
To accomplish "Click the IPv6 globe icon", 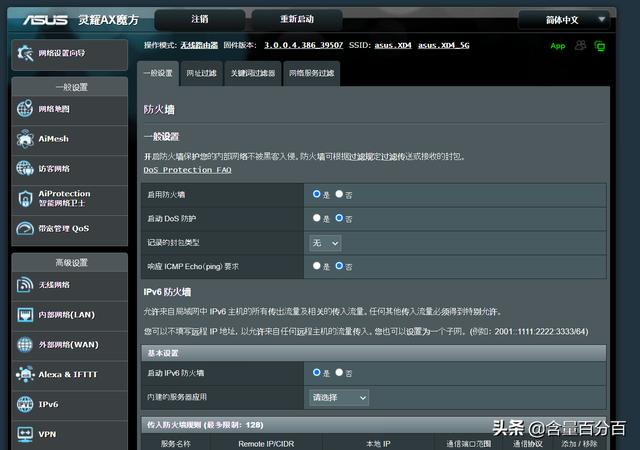I will [25, 404].
